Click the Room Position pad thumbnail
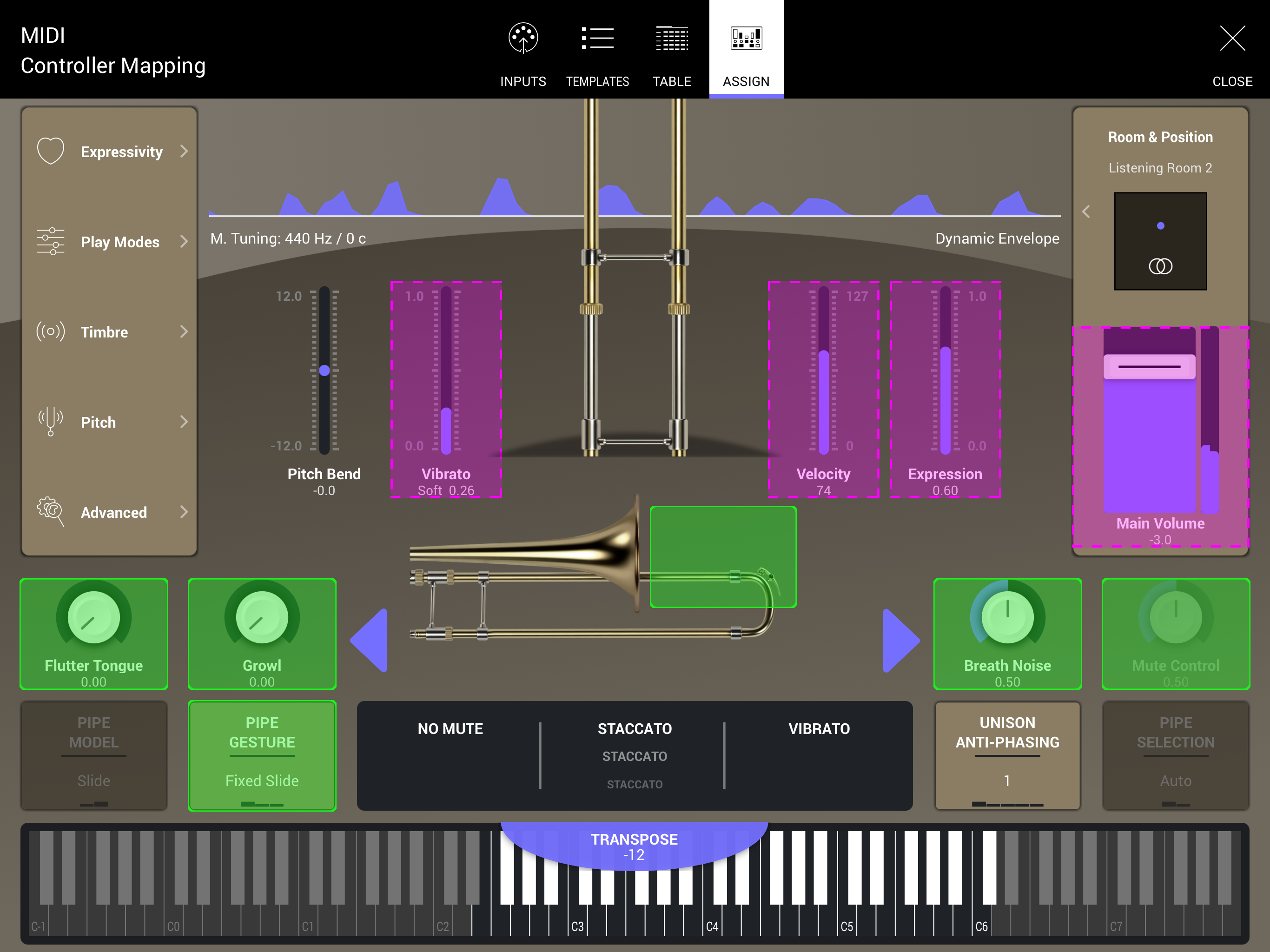 [1160, 241]
